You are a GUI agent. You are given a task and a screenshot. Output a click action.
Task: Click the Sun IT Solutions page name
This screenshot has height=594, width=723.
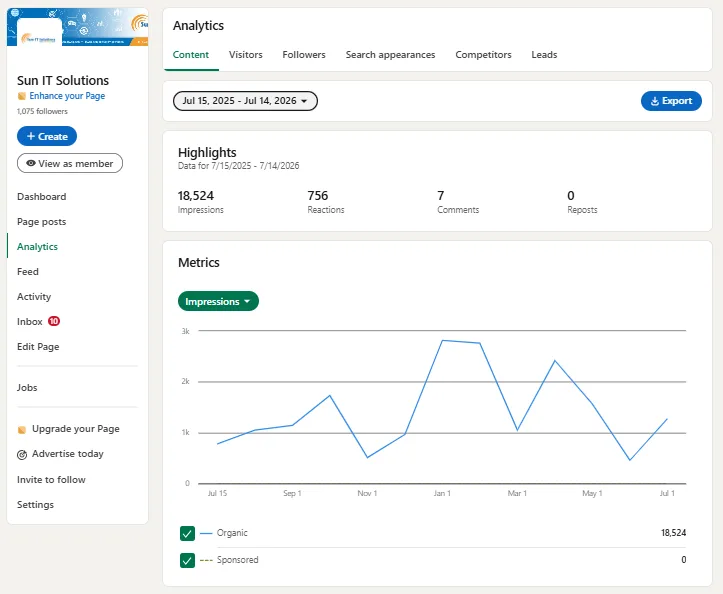(63, 80)
